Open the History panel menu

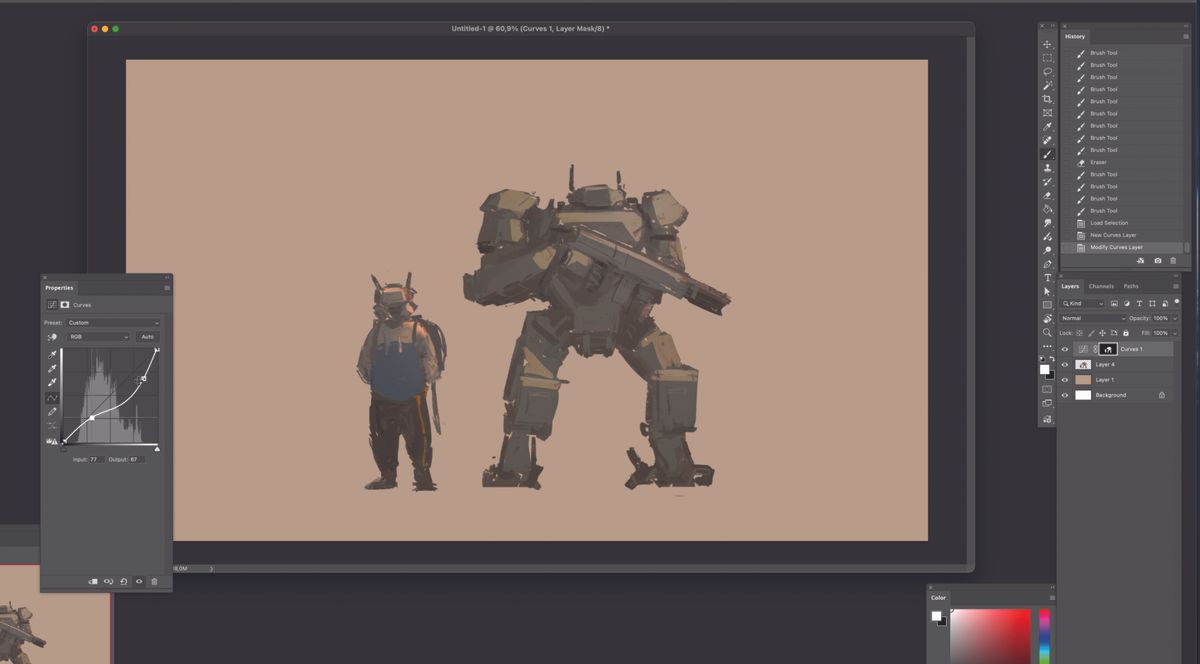click(x=1187, y=36)
